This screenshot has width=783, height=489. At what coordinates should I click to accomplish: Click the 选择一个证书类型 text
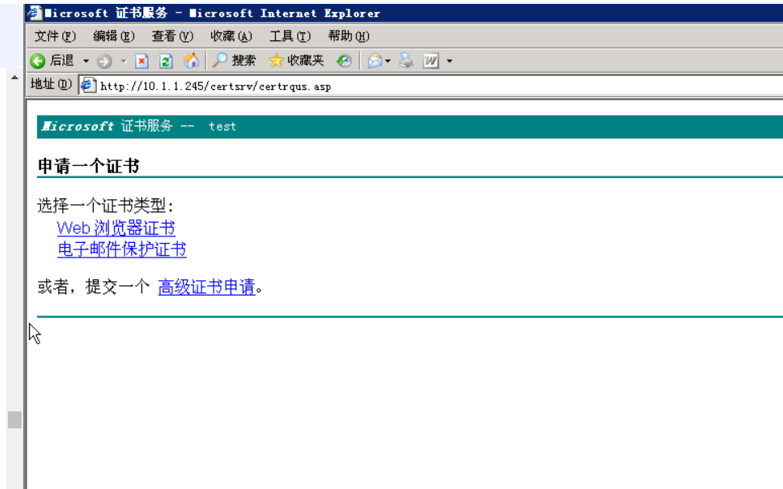(105, 205)
